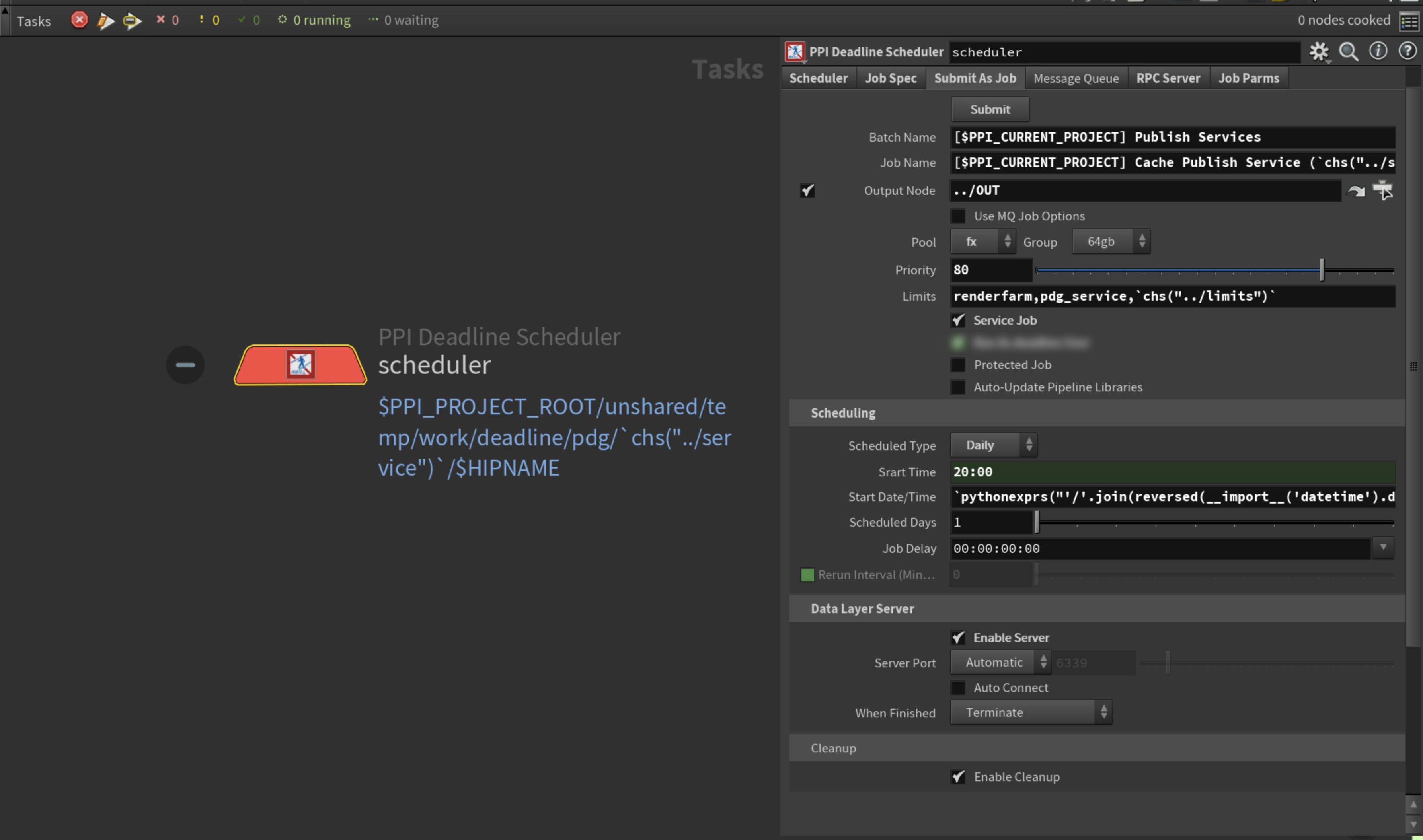The image size is (1423, 840).
Task: Open the Scheduled Type Daily dropdown
Action: (x=994, y=445)
